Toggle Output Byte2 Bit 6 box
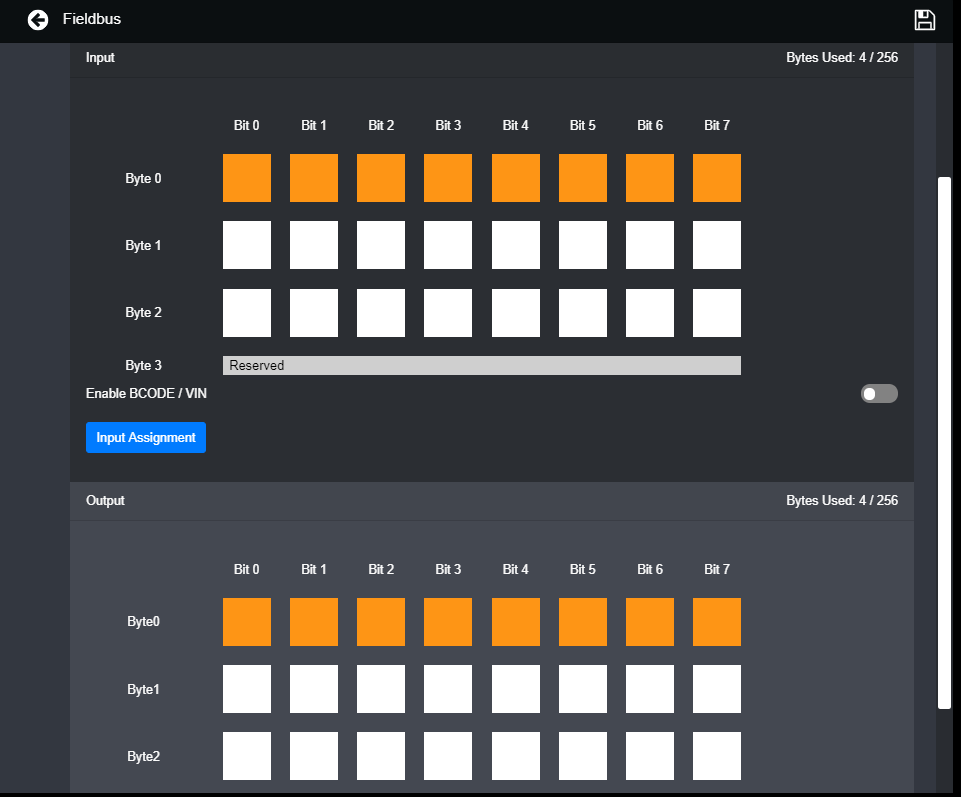The width and height of the screenshot is (961, 797). coord(650,756)
